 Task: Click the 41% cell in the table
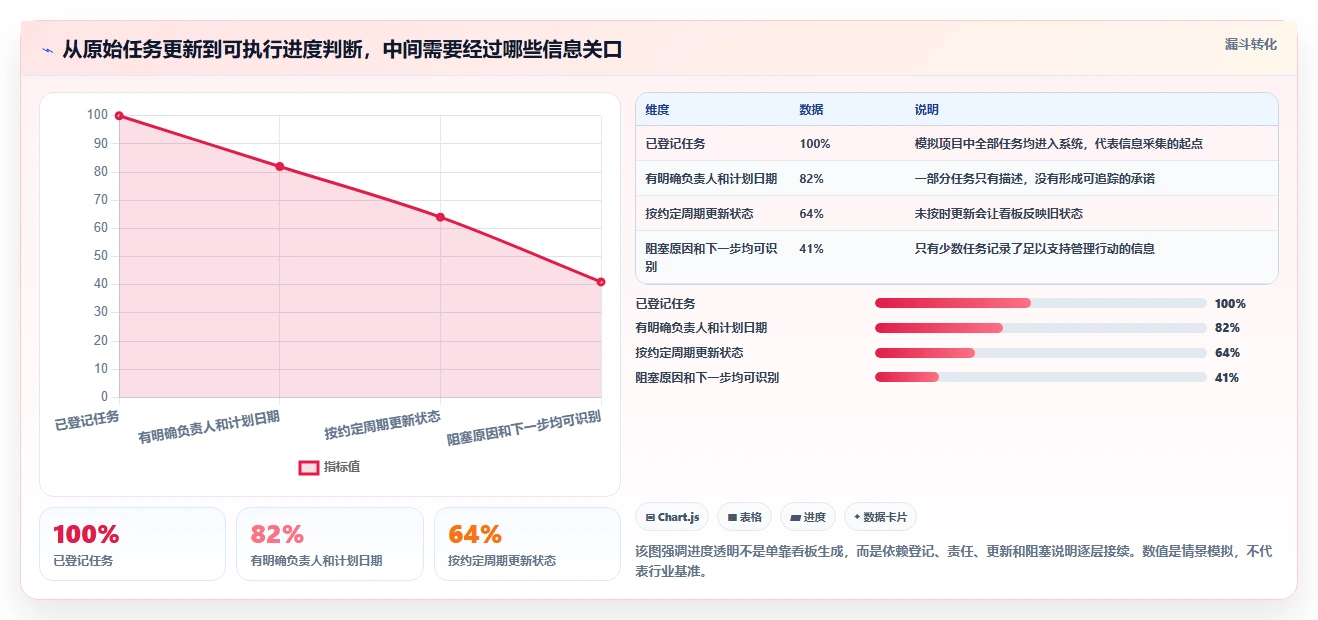[811, 249]
